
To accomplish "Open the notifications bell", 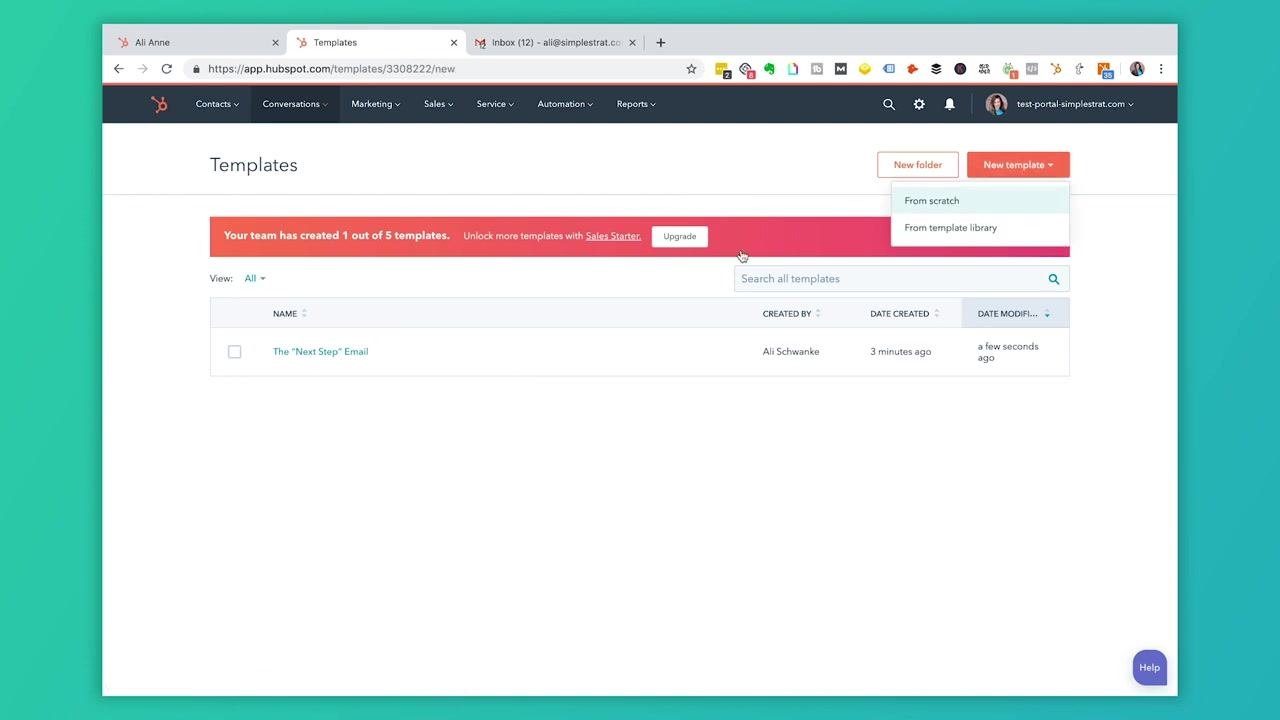I will click(950, 104).
